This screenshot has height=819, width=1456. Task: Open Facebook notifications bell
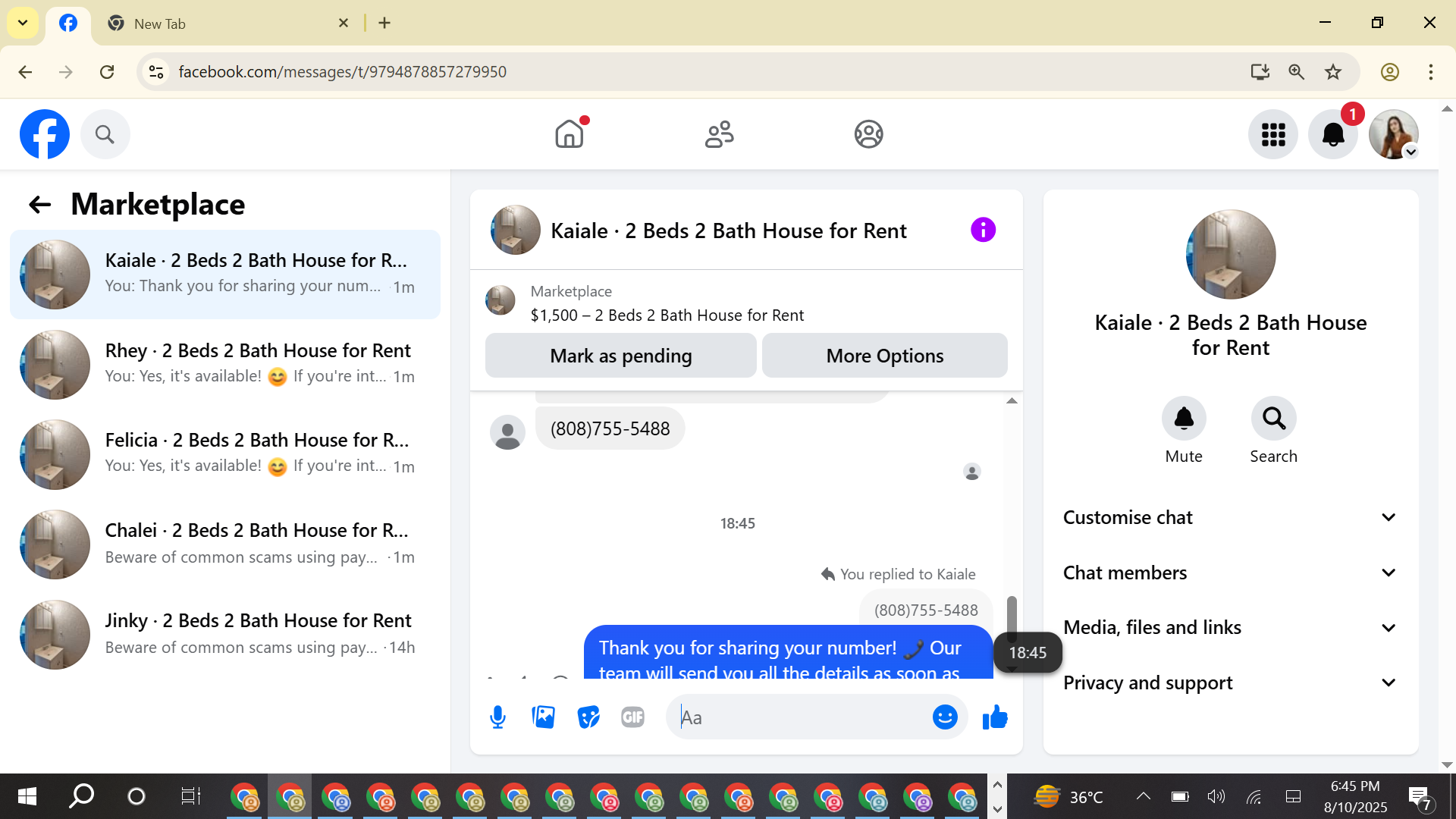[x=1333, y=135]
